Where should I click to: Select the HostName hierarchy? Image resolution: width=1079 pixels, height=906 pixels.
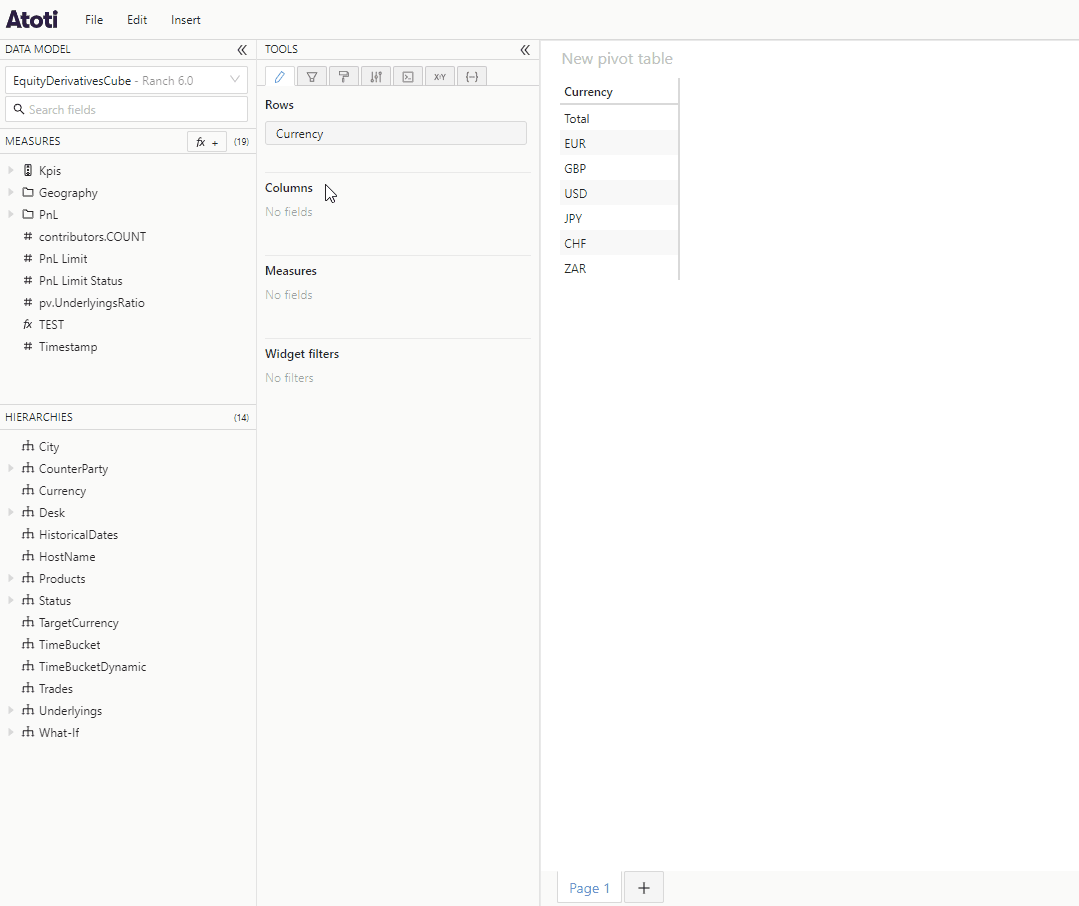67,557
